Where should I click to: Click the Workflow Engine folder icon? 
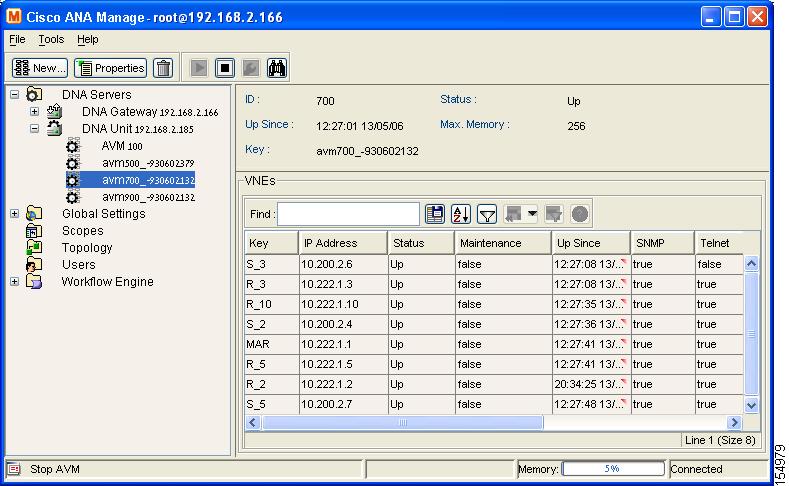point(34,282)
